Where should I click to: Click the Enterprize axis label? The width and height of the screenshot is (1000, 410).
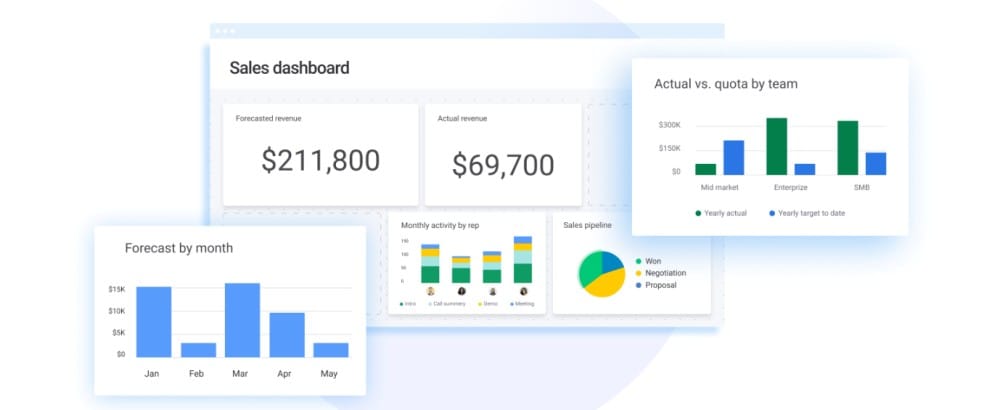pos(791,187)
